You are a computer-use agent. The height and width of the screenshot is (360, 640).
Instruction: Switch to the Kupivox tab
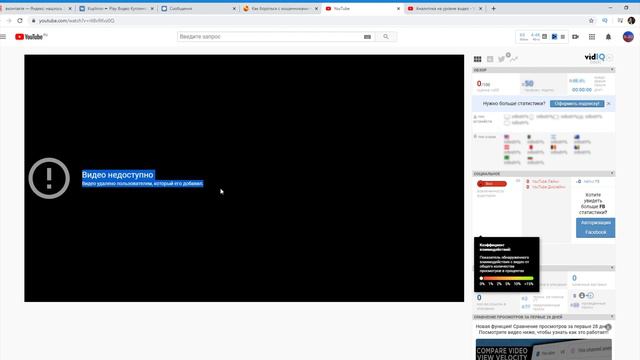coord(116,8)
